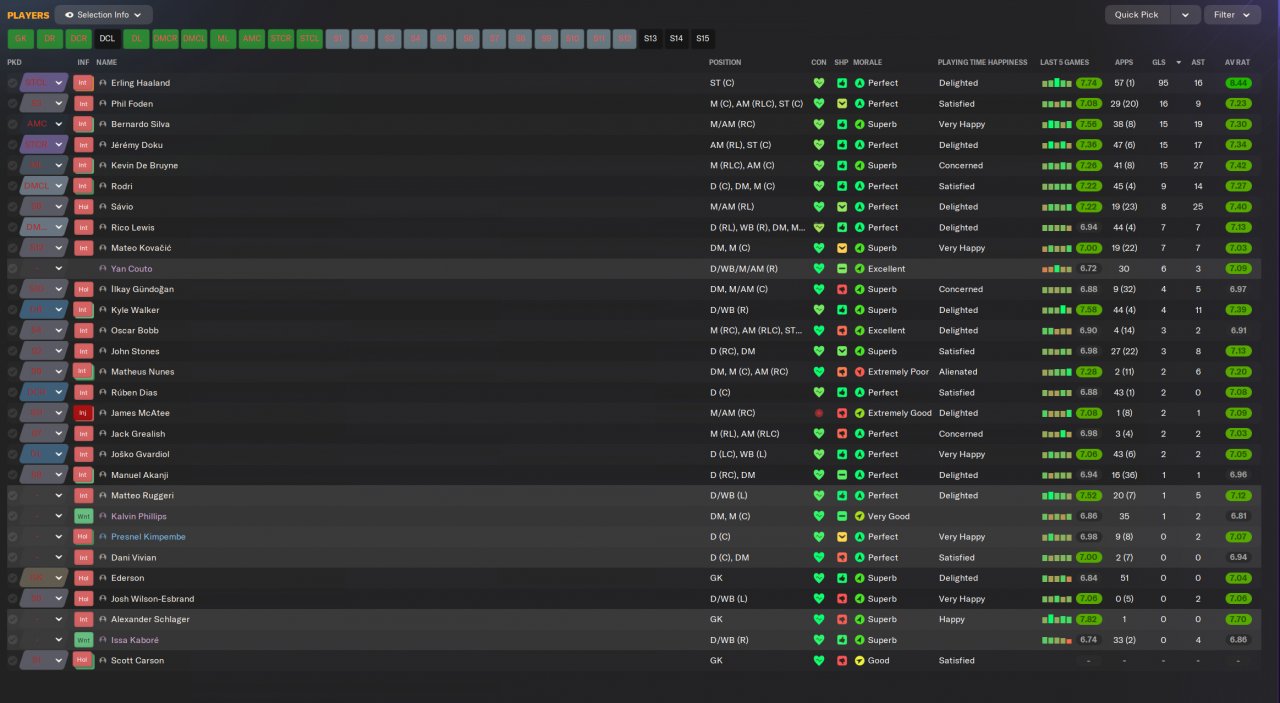Select the S15 substitute chip
Viewport: 1280px width, 703px height.
(703, 39)
